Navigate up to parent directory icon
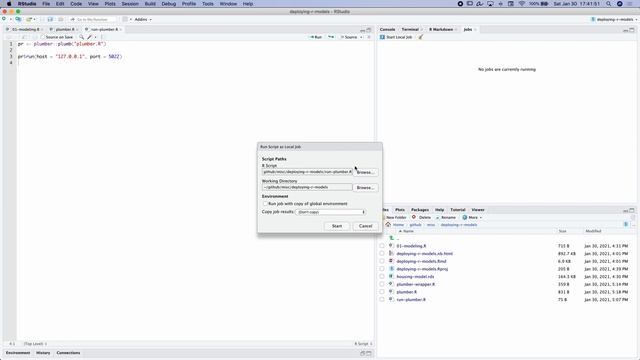 pyautogui.click(x=392, y=238)
